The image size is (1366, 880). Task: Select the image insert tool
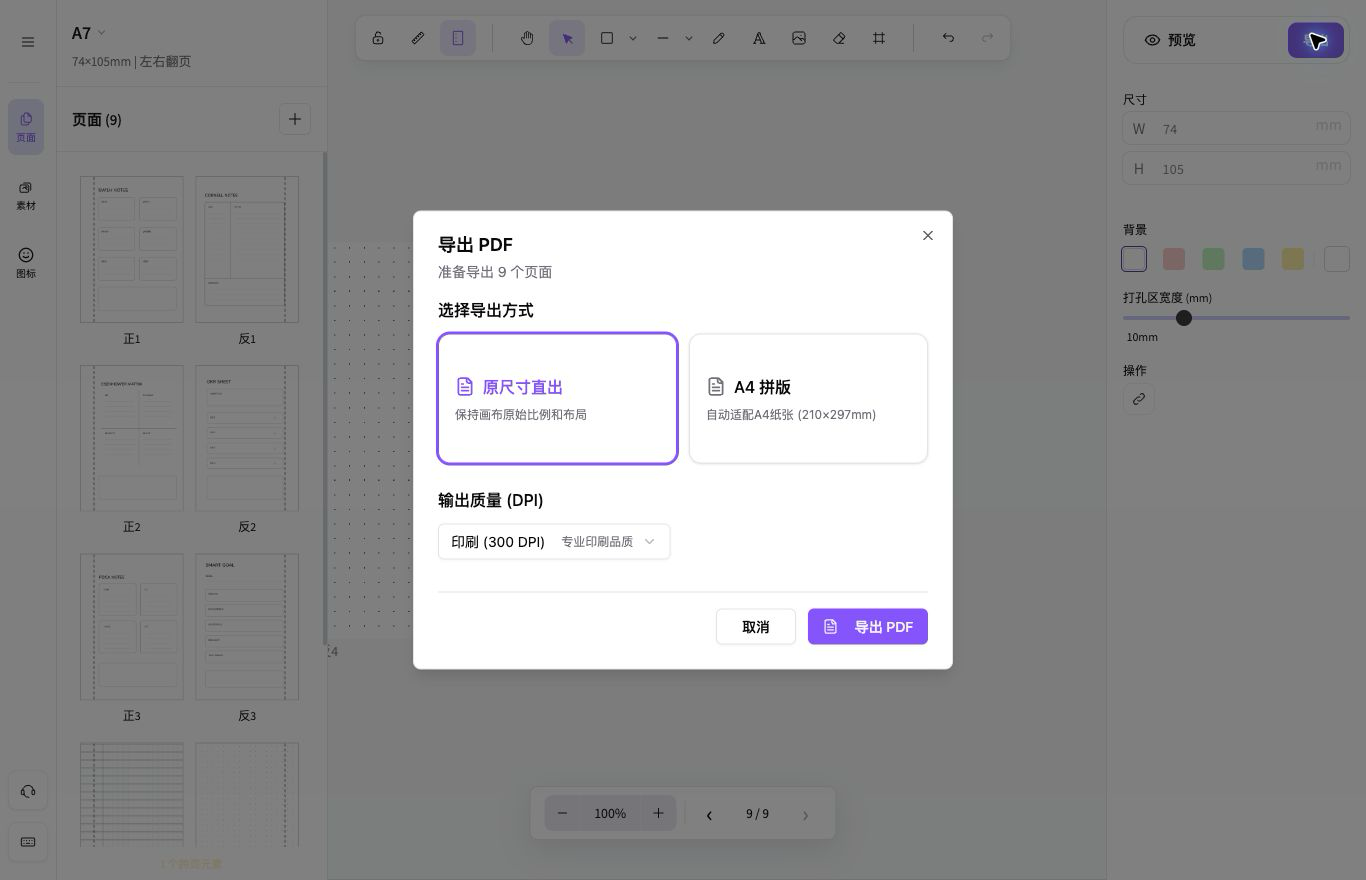point(799,38)
